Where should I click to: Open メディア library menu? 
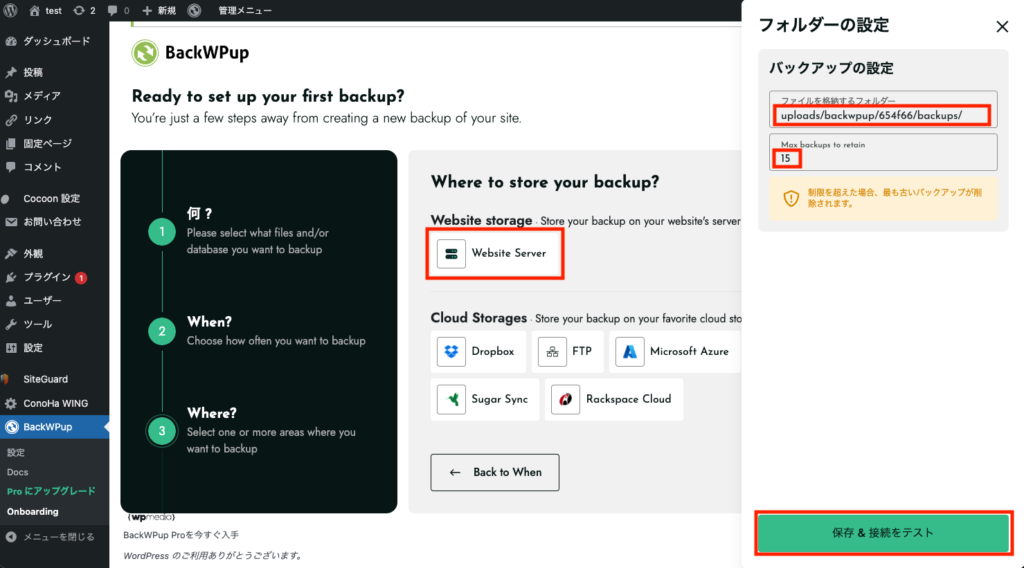(54, 96)
